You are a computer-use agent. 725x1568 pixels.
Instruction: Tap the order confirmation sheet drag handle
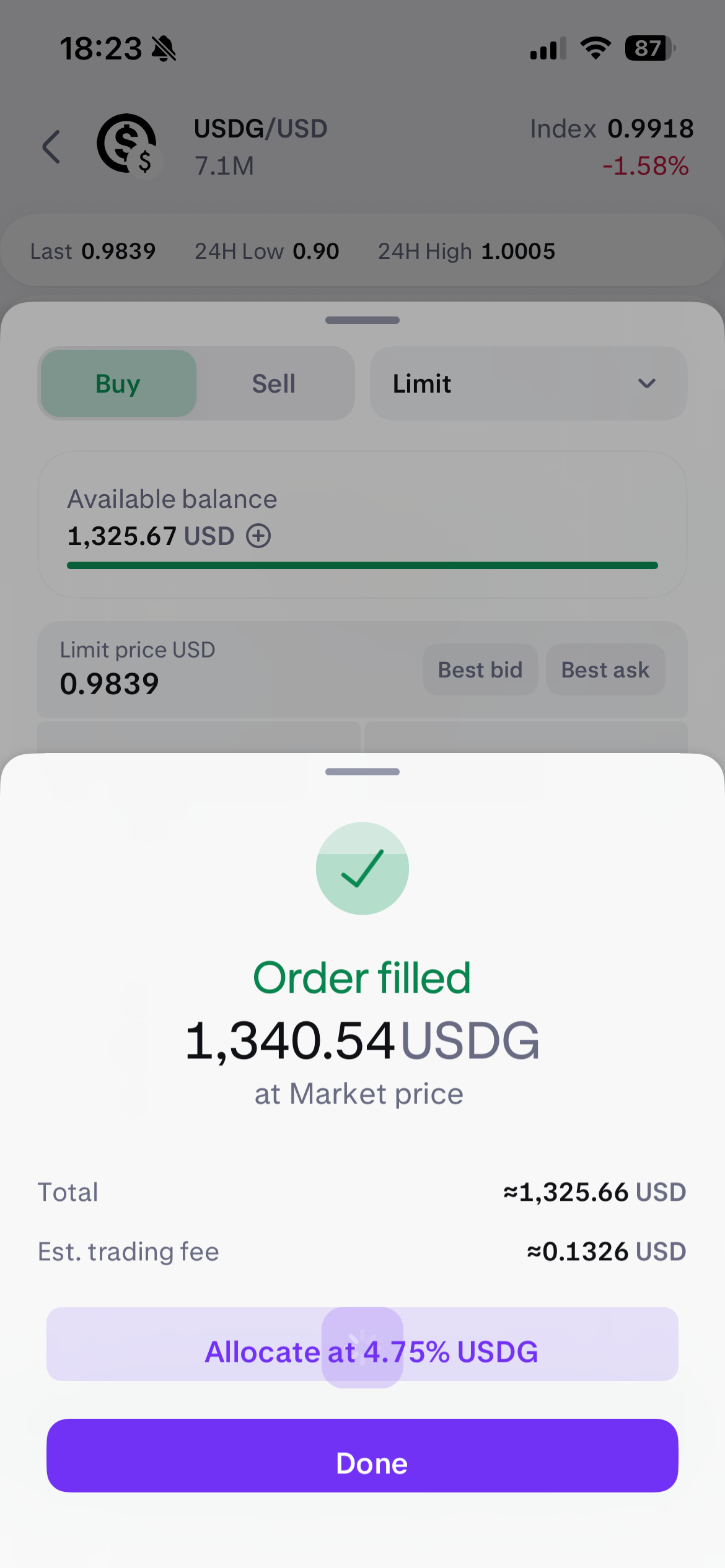pos(362,772)
